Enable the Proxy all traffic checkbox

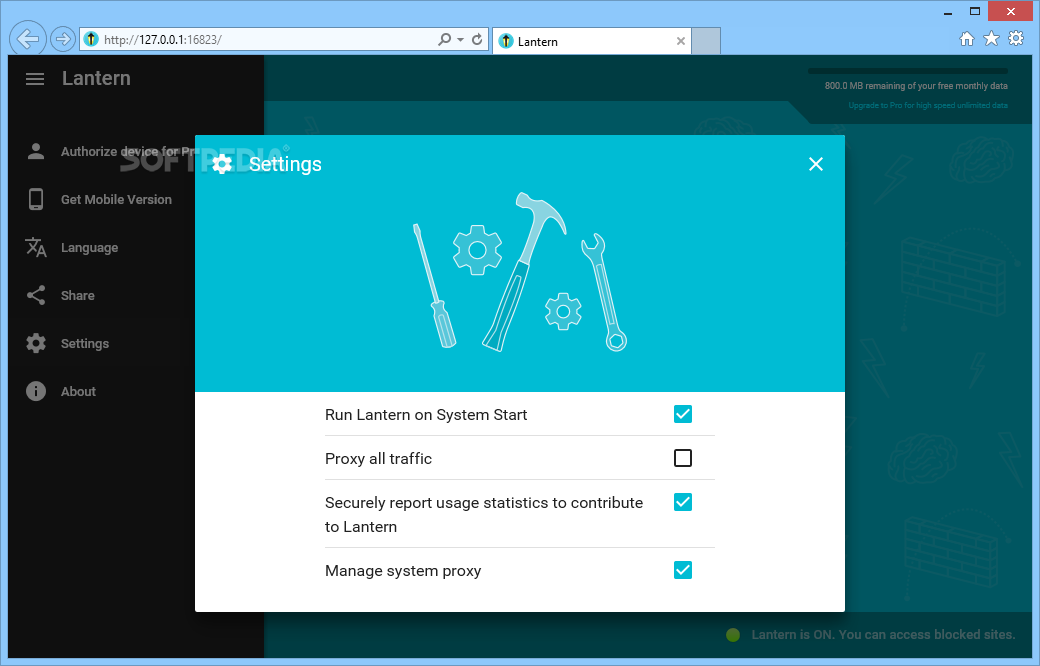[682, 458]
